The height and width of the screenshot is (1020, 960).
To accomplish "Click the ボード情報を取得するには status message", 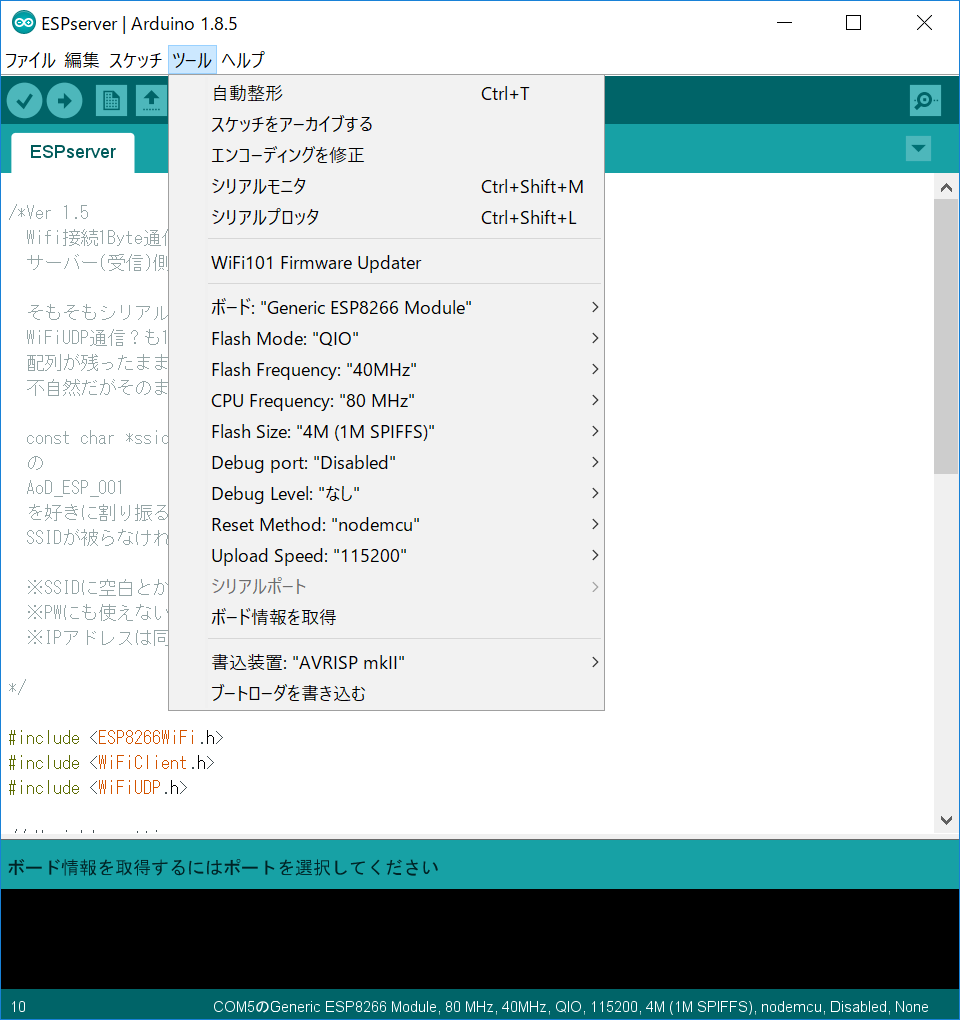I will 223,868.
